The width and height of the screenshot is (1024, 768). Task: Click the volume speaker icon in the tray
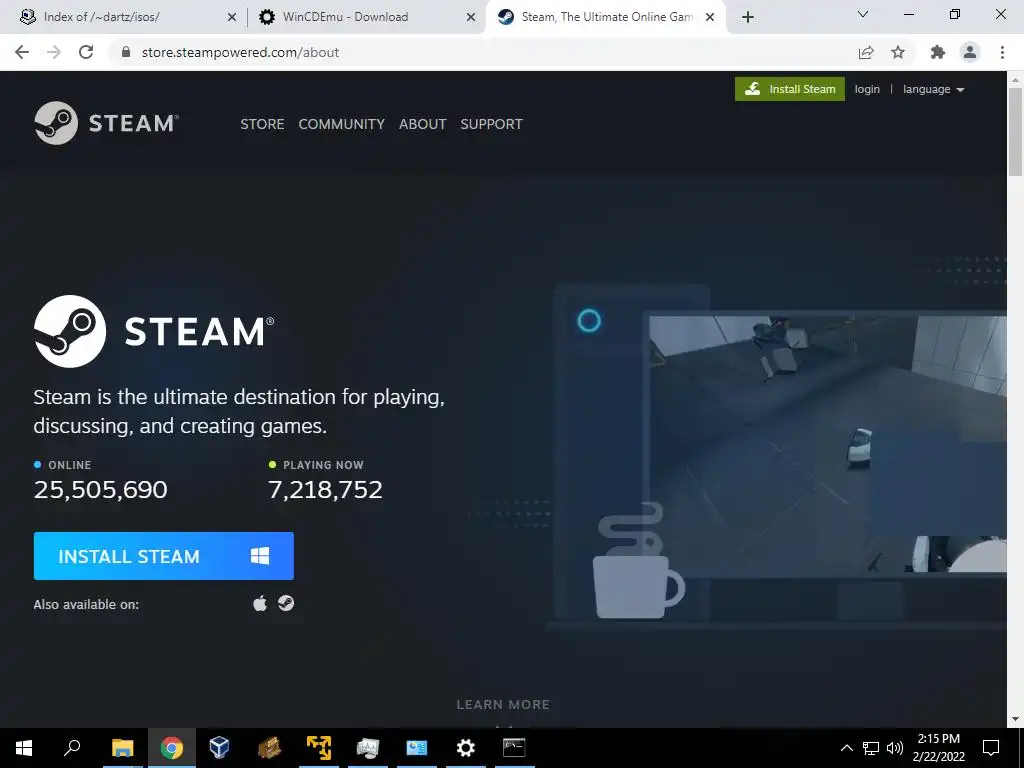coord(895,748)
